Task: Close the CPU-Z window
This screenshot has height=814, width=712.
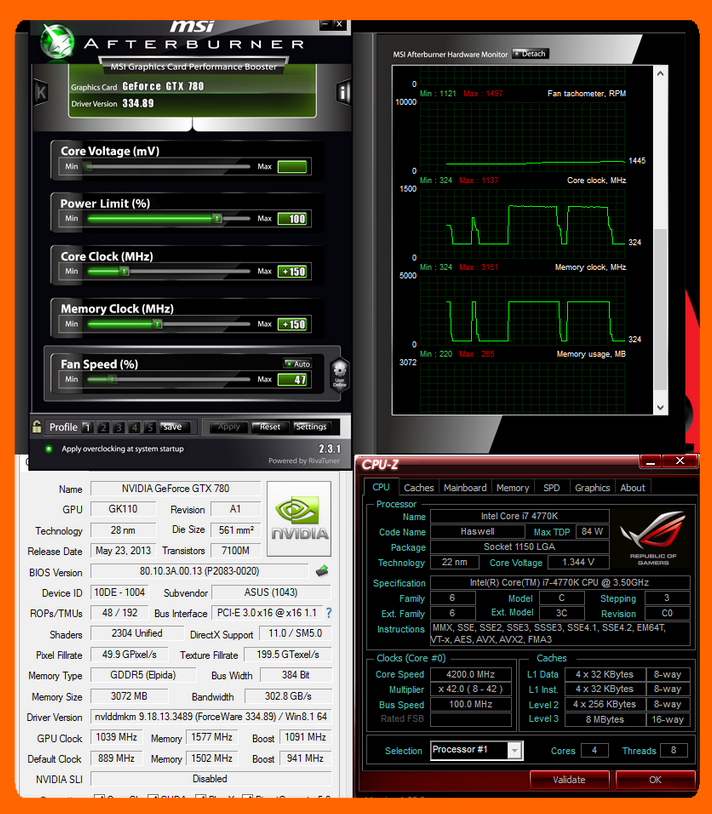Action: pos(680,461)
